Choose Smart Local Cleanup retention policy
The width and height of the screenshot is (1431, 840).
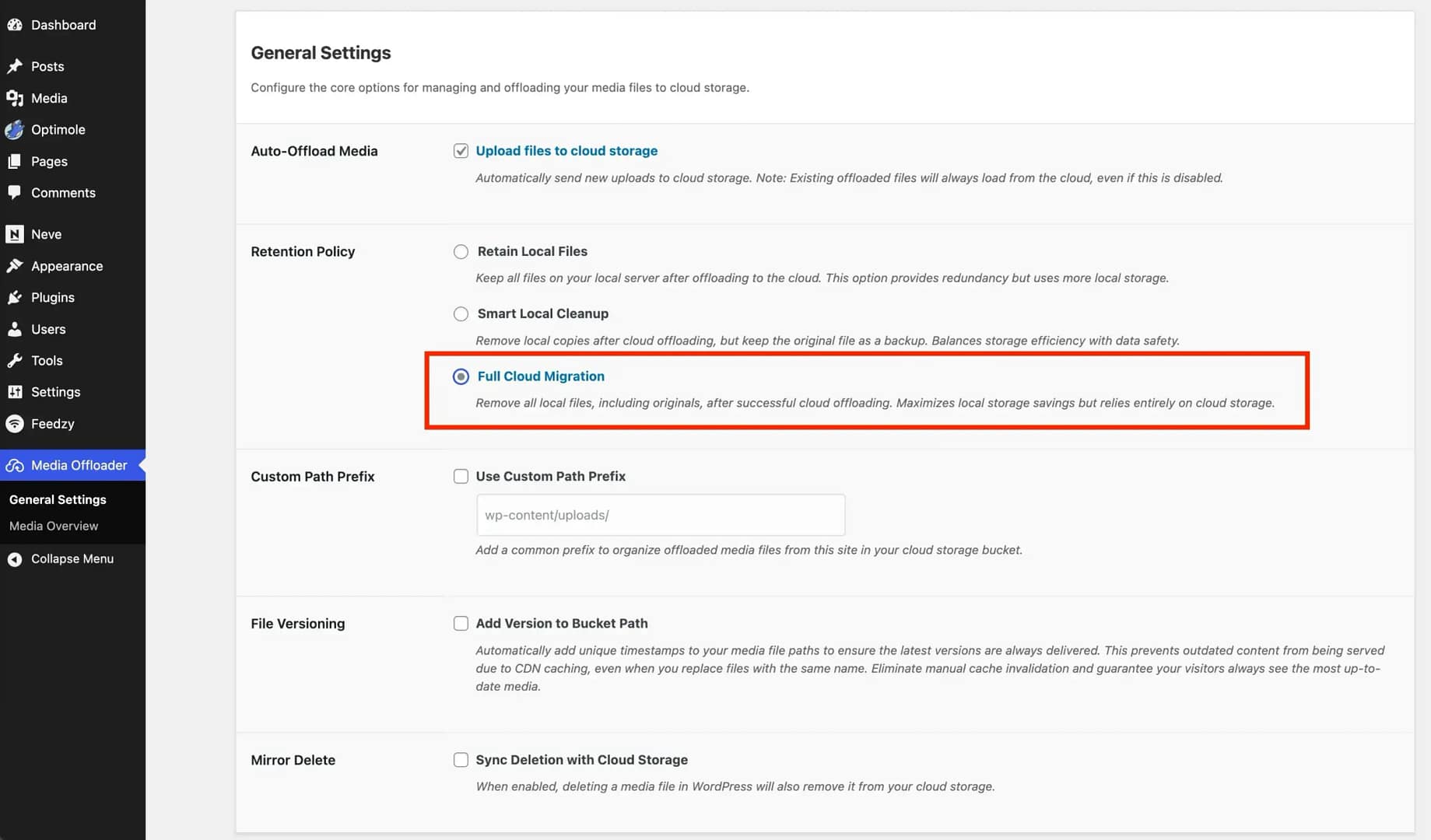(x=461, y=314)
